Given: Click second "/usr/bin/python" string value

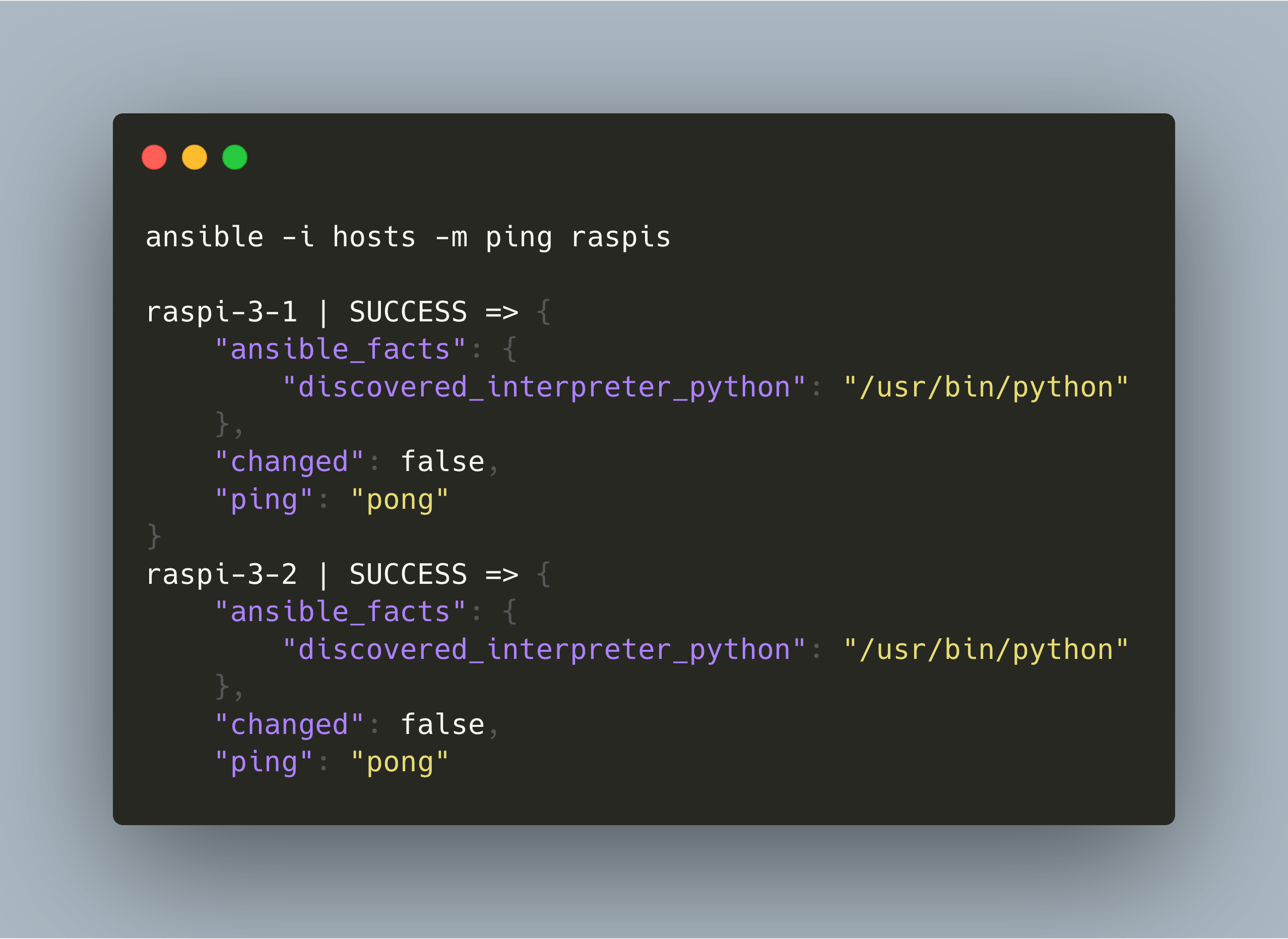Looking at the screenshot, I should (986, 650).
